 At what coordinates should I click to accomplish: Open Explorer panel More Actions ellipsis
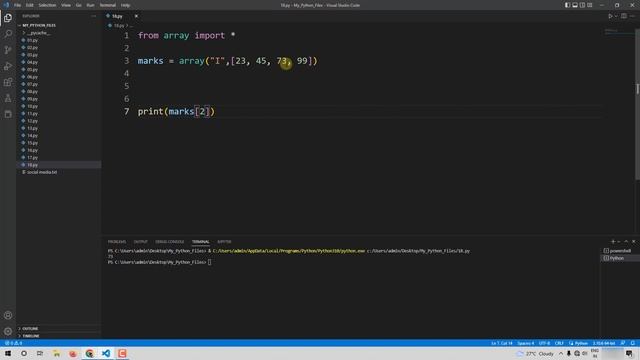point(93,16)
